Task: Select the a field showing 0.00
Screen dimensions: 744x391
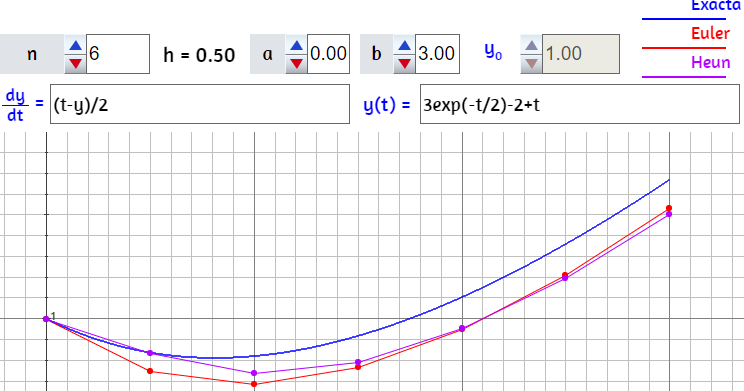Action: coord(328,54)
